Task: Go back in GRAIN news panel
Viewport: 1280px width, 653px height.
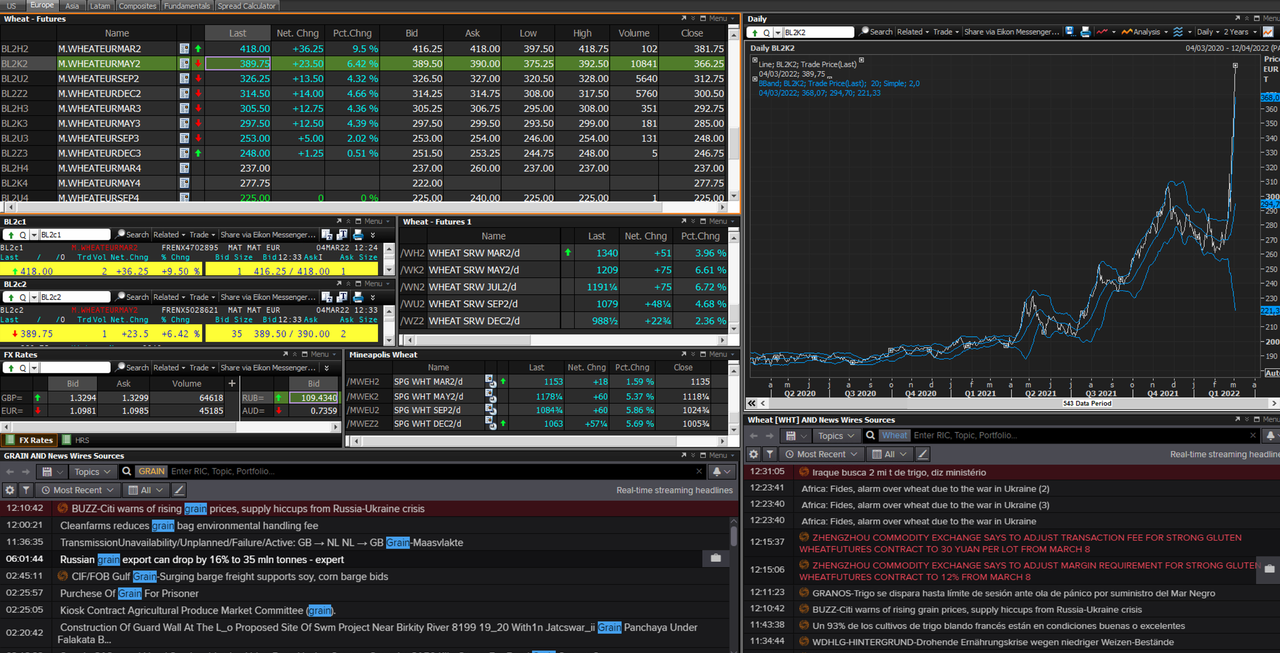Action: (9, 471)
